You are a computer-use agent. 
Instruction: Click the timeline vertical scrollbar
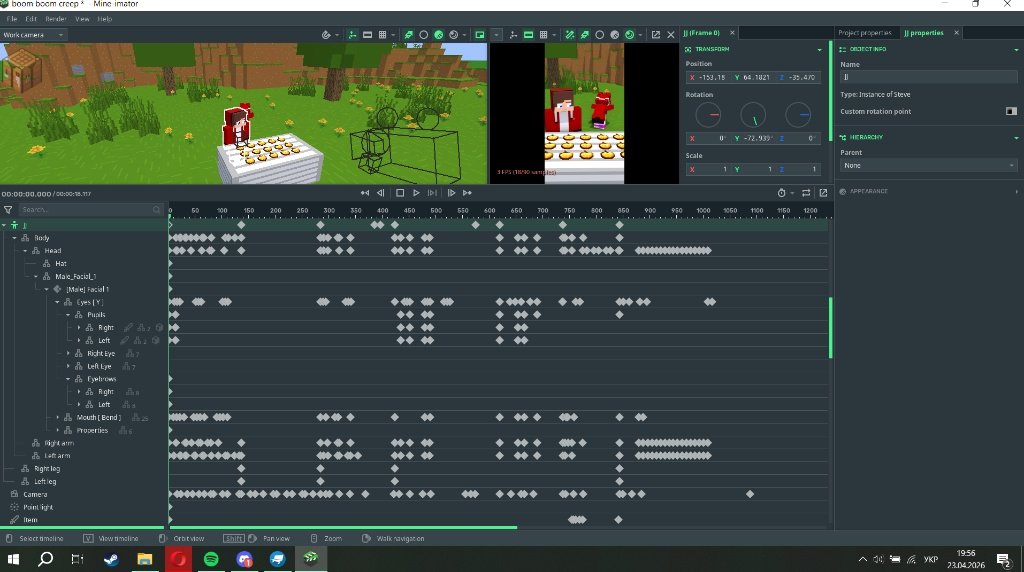tap(831, 327)
